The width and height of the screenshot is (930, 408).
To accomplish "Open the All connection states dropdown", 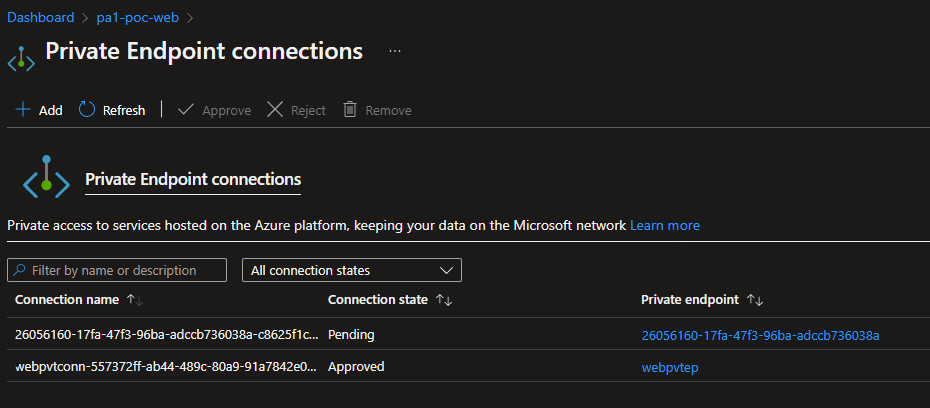I will [x=351, y=270].
